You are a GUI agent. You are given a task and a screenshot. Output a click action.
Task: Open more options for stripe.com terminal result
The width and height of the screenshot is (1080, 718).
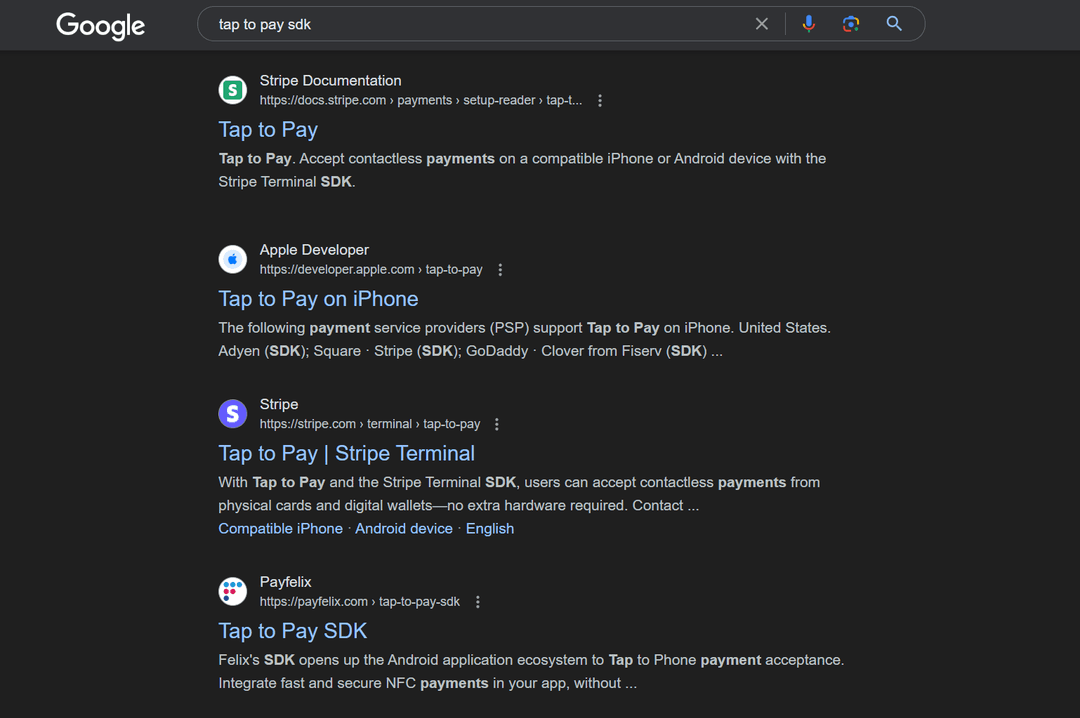tap(497, 424)
